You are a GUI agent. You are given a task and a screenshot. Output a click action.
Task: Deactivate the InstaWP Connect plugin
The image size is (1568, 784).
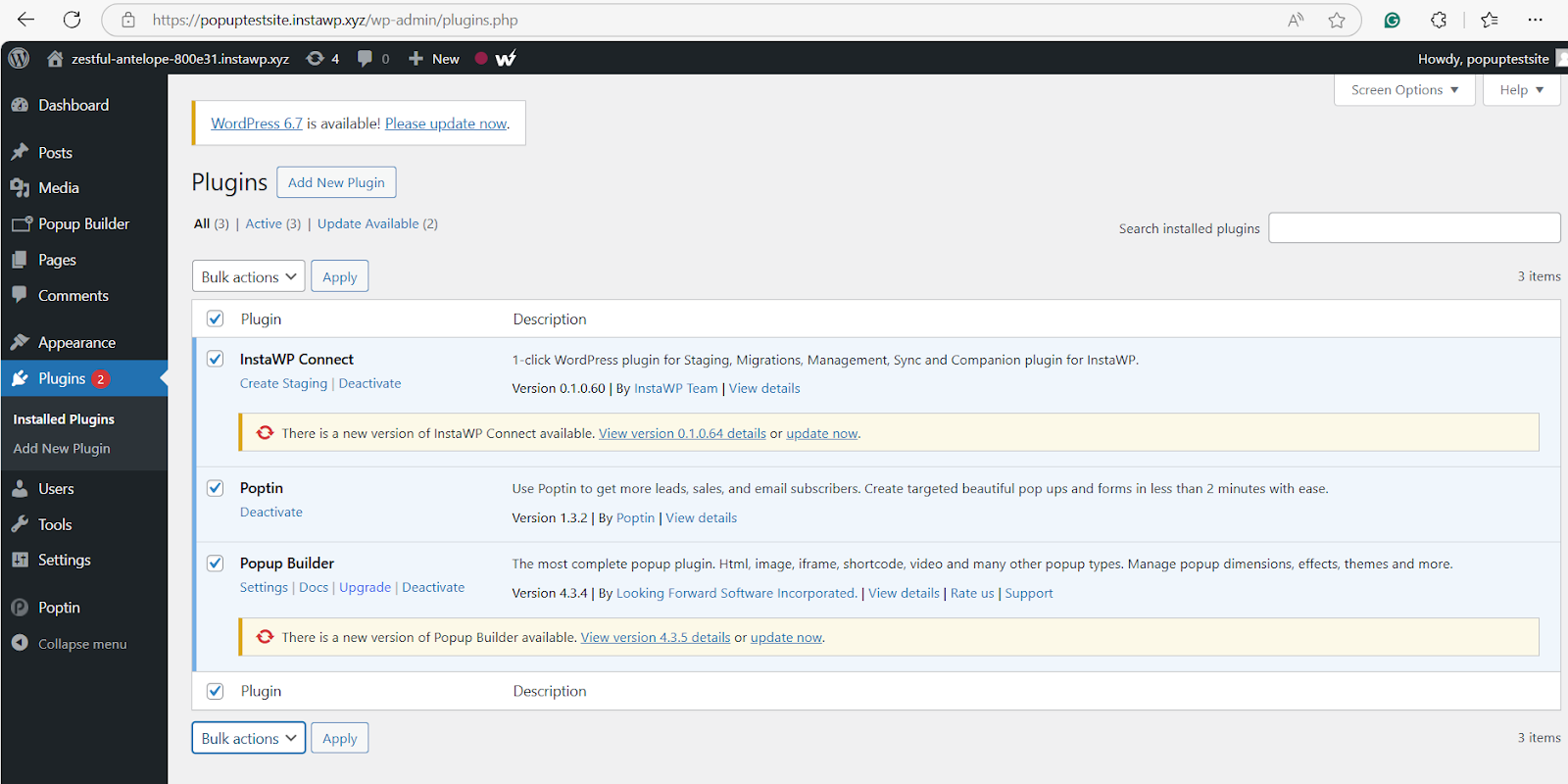369,383
